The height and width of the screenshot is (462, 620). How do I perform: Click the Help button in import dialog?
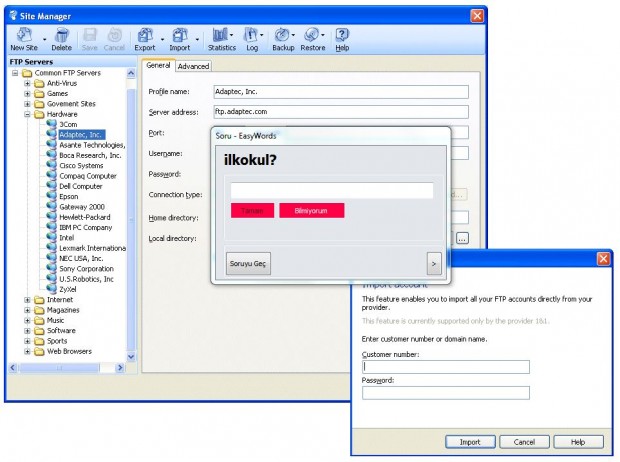(x=578, y=442)
